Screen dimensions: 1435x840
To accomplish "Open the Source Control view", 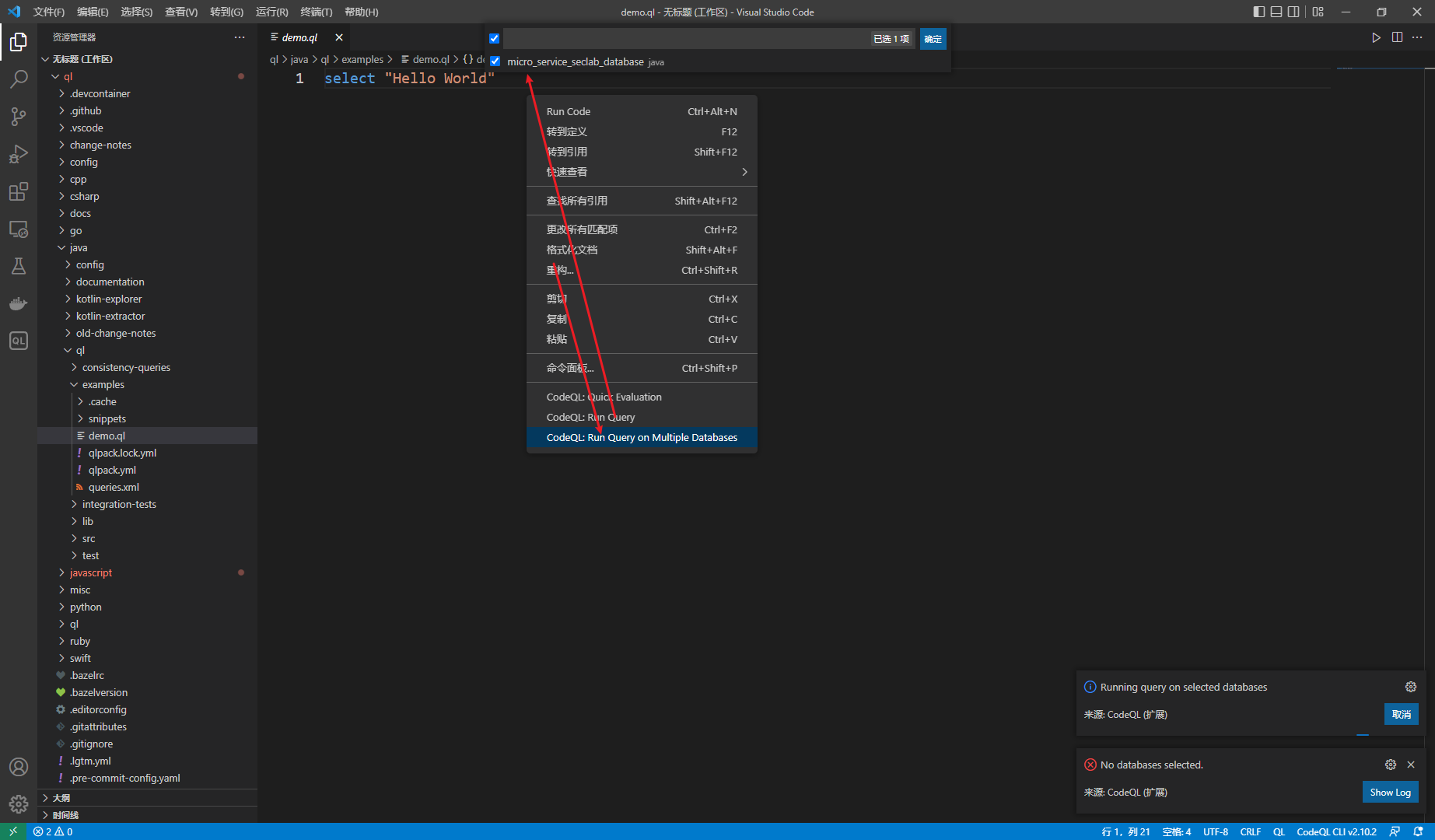I will [x=19, y=116].
